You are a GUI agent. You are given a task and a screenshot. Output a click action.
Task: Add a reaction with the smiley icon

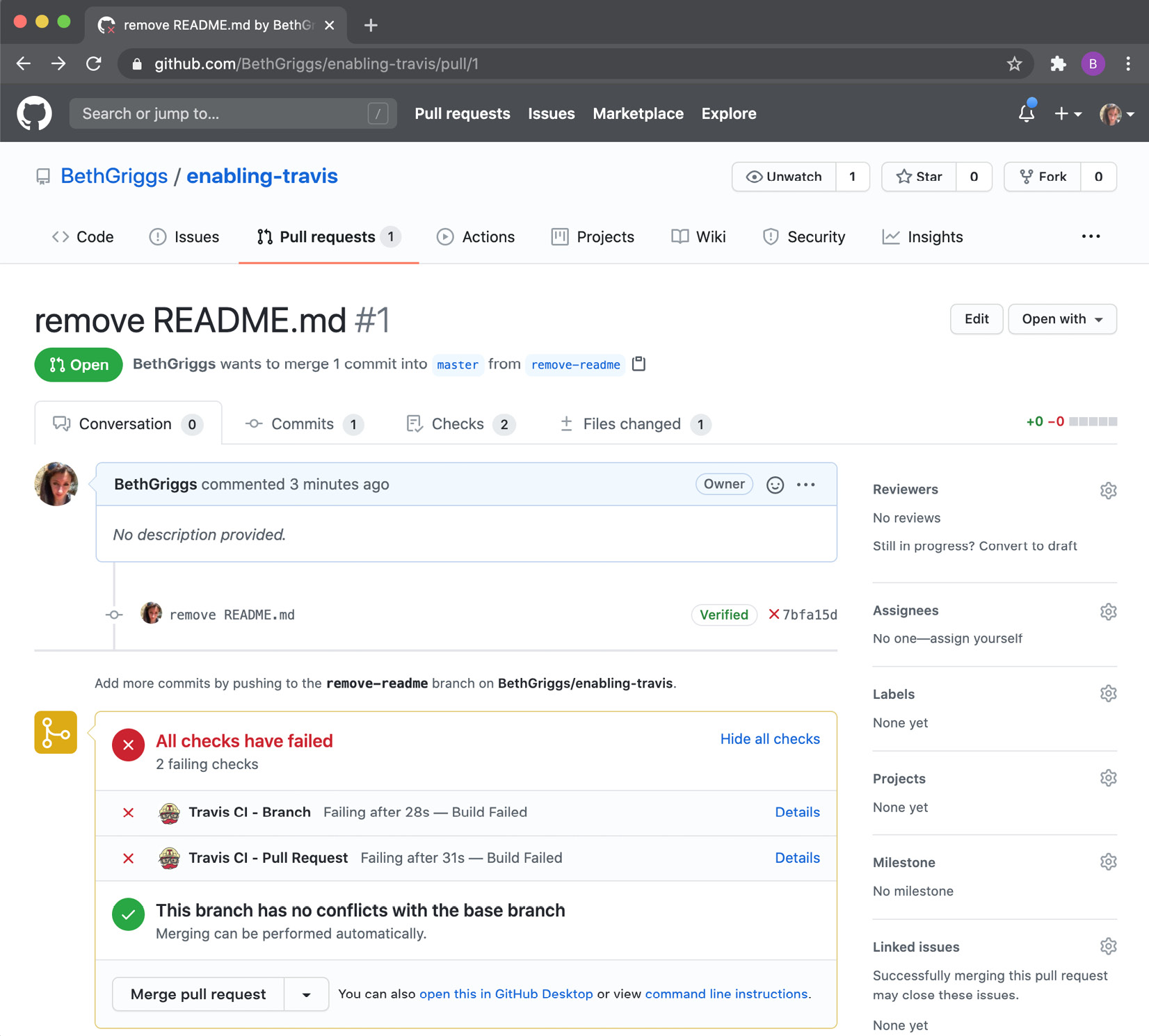coord(774,484)
